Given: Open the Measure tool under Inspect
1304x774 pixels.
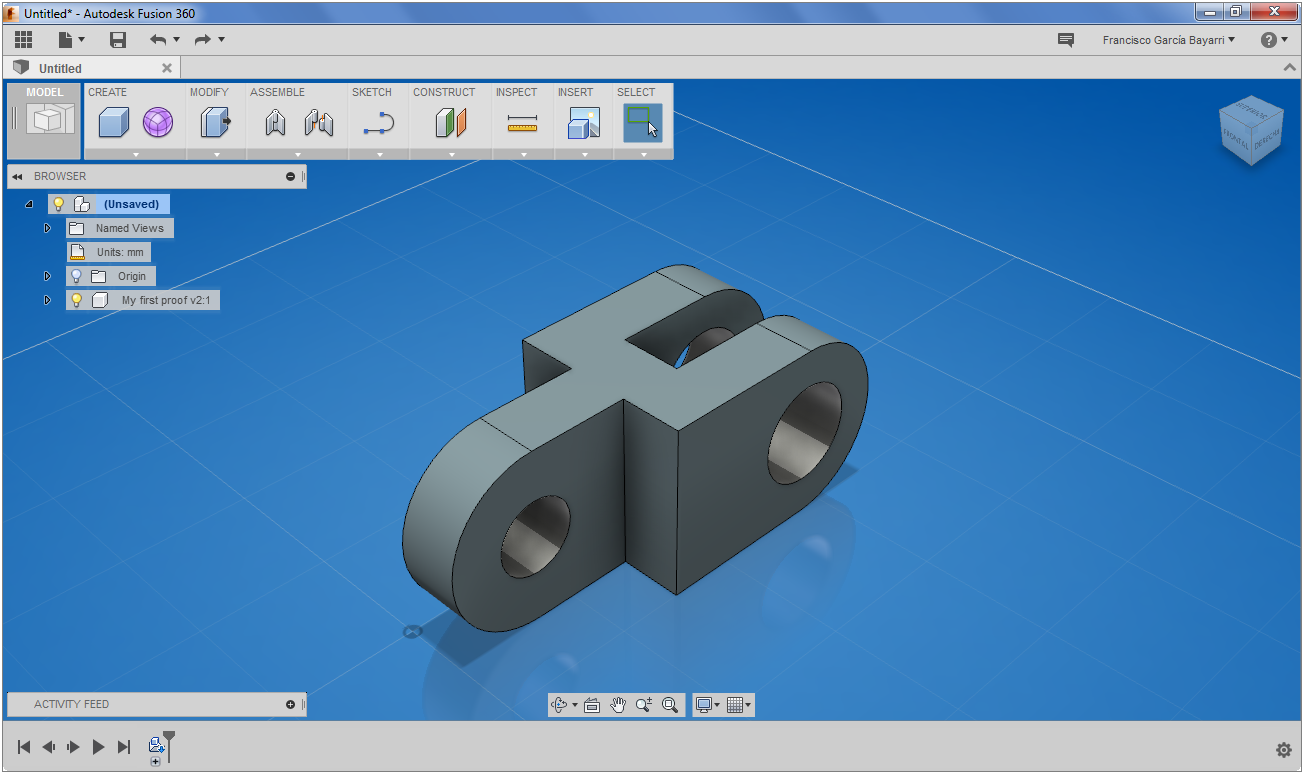Looking at the screenshot, I should (x=522, y=124).
